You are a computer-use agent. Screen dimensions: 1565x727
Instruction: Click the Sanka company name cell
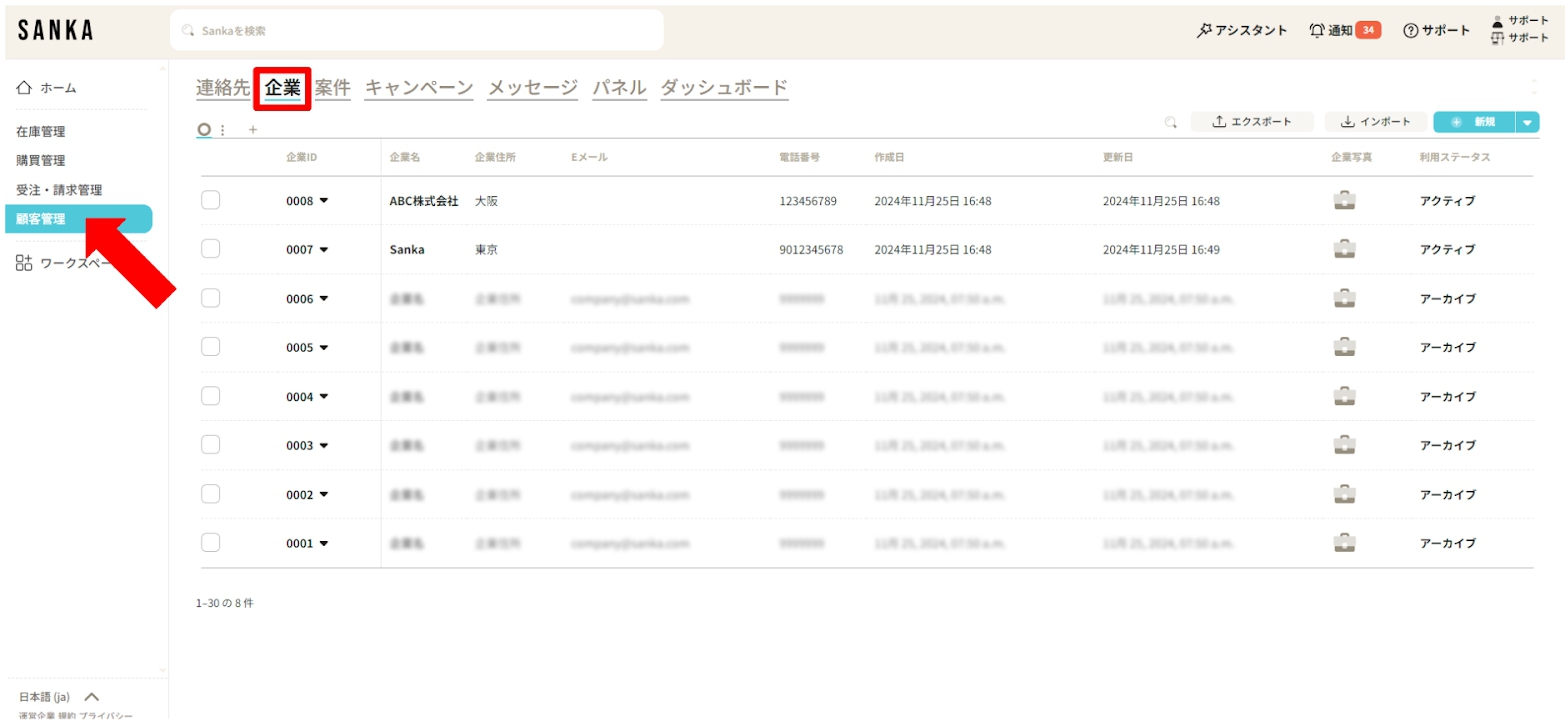coord(407,250)
